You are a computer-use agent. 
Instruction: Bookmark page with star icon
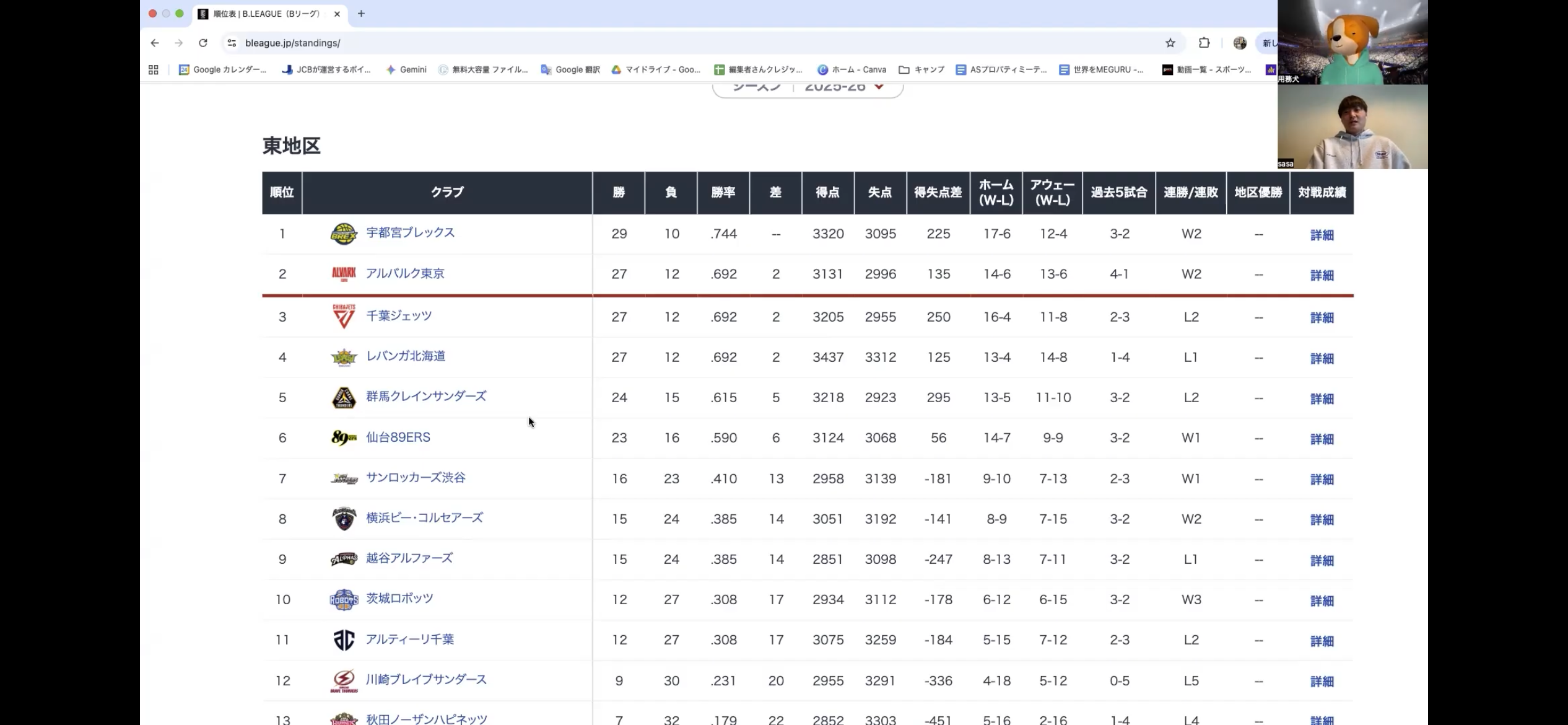click(1170, 43)
